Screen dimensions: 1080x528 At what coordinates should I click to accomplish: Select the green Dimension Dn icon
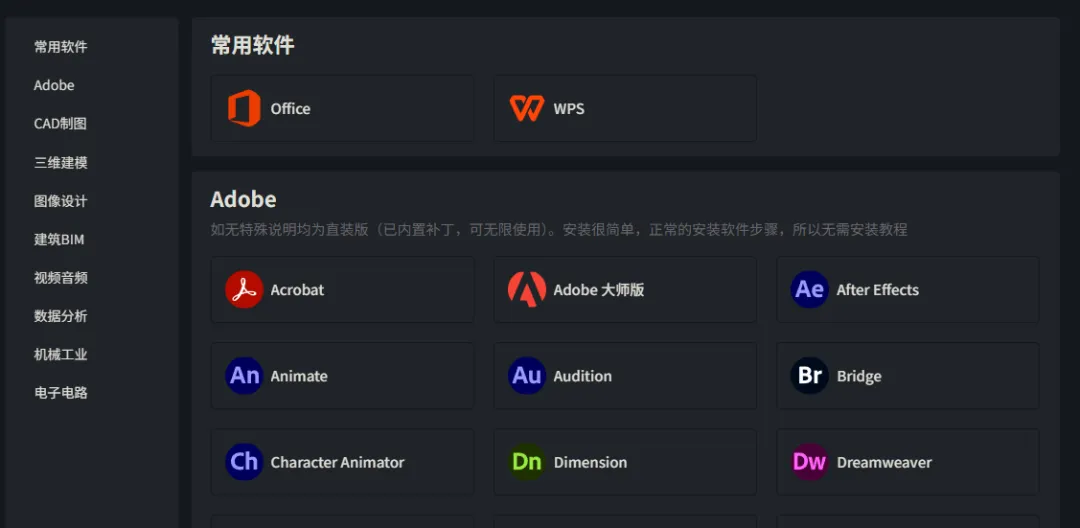tap(527, 462)
